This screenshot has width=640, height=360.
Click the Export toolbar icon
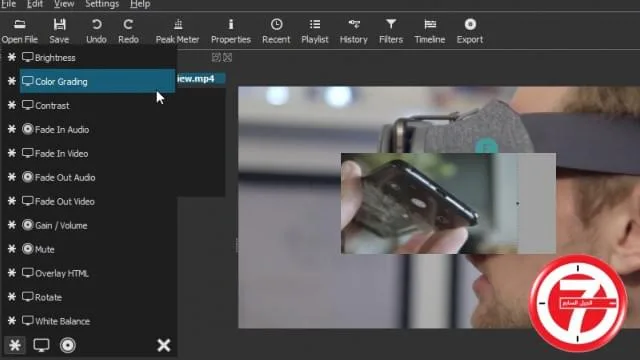pos(470,31)
